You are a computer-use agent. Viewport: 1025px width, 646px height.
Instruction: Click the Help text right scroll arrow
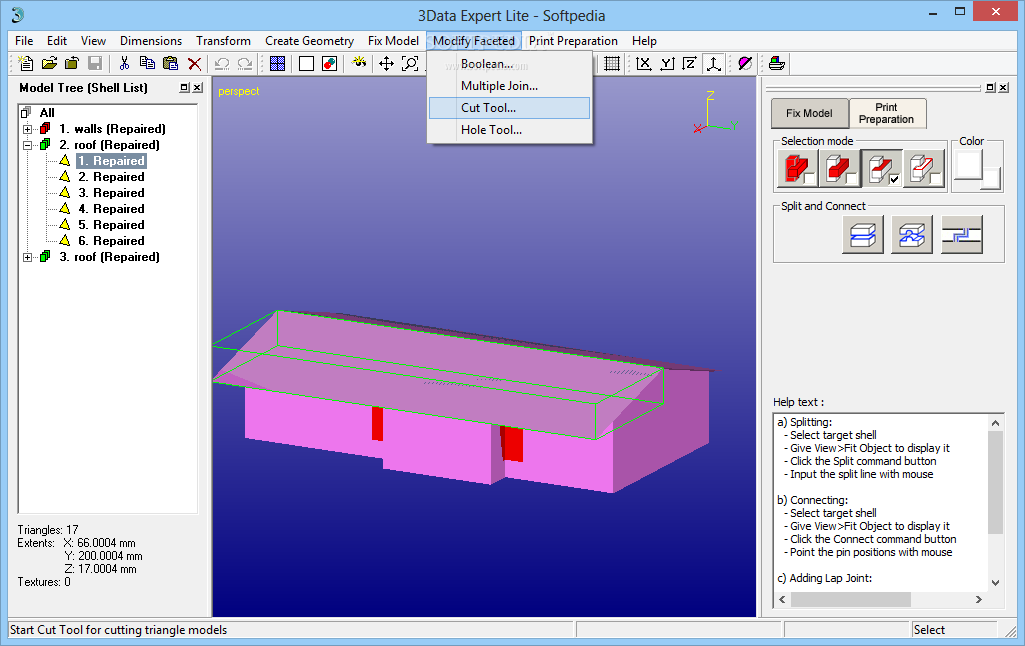tap(979, 599)
